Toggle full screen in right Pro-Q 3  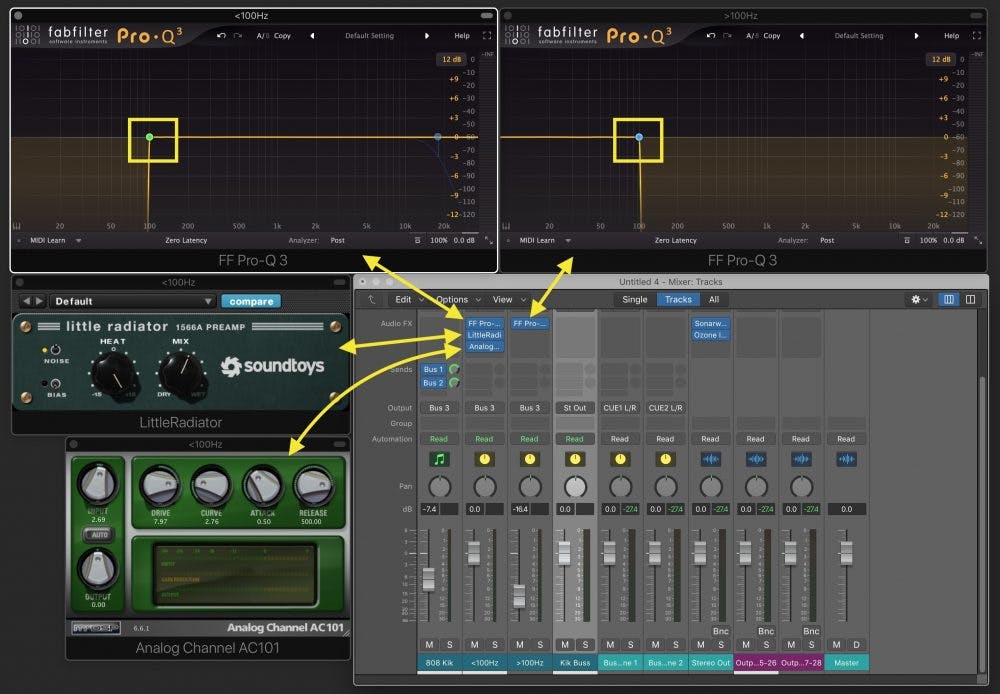(976, 36)
